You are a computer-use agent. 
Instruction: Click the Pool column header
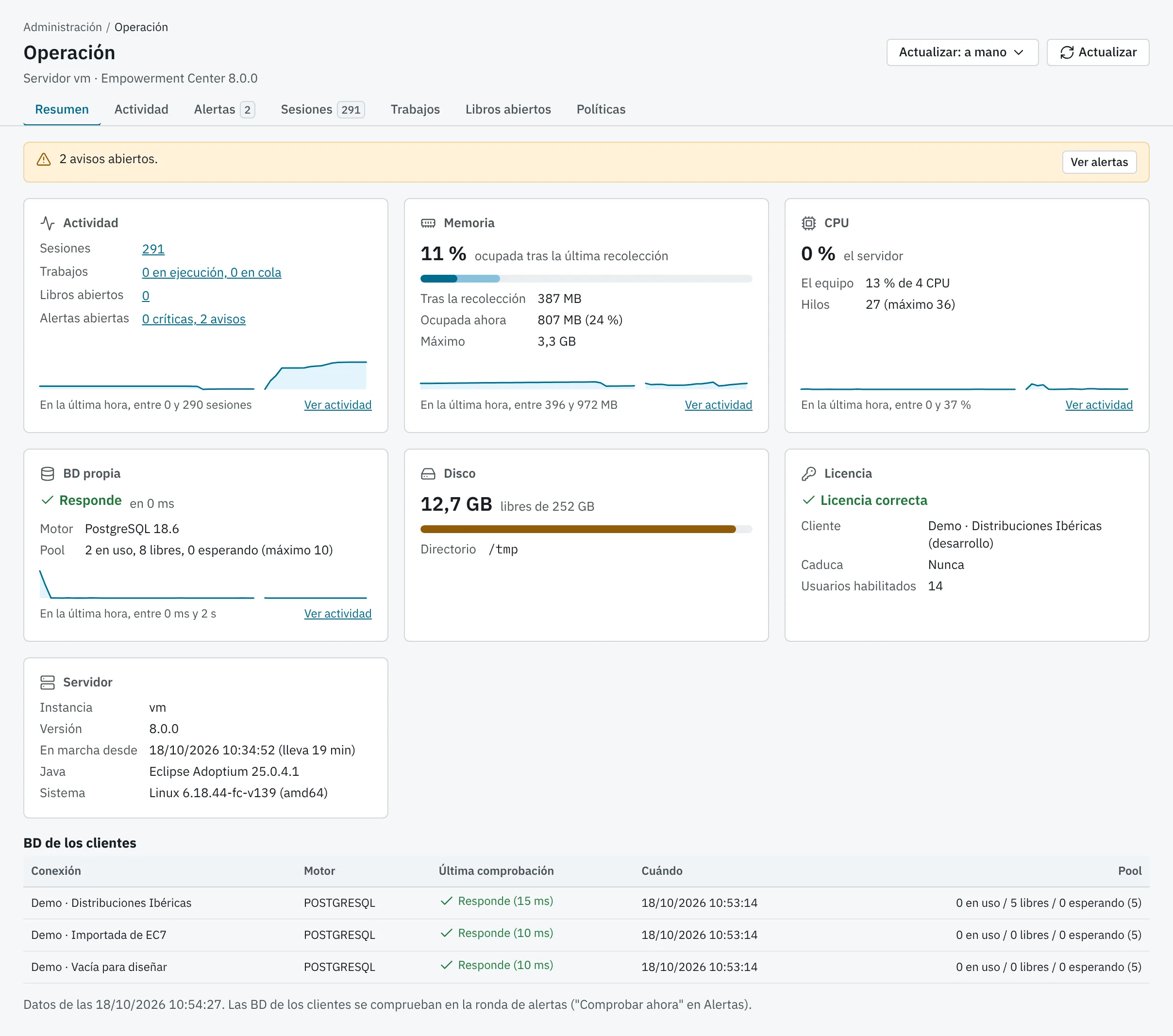pos(1129,871)
